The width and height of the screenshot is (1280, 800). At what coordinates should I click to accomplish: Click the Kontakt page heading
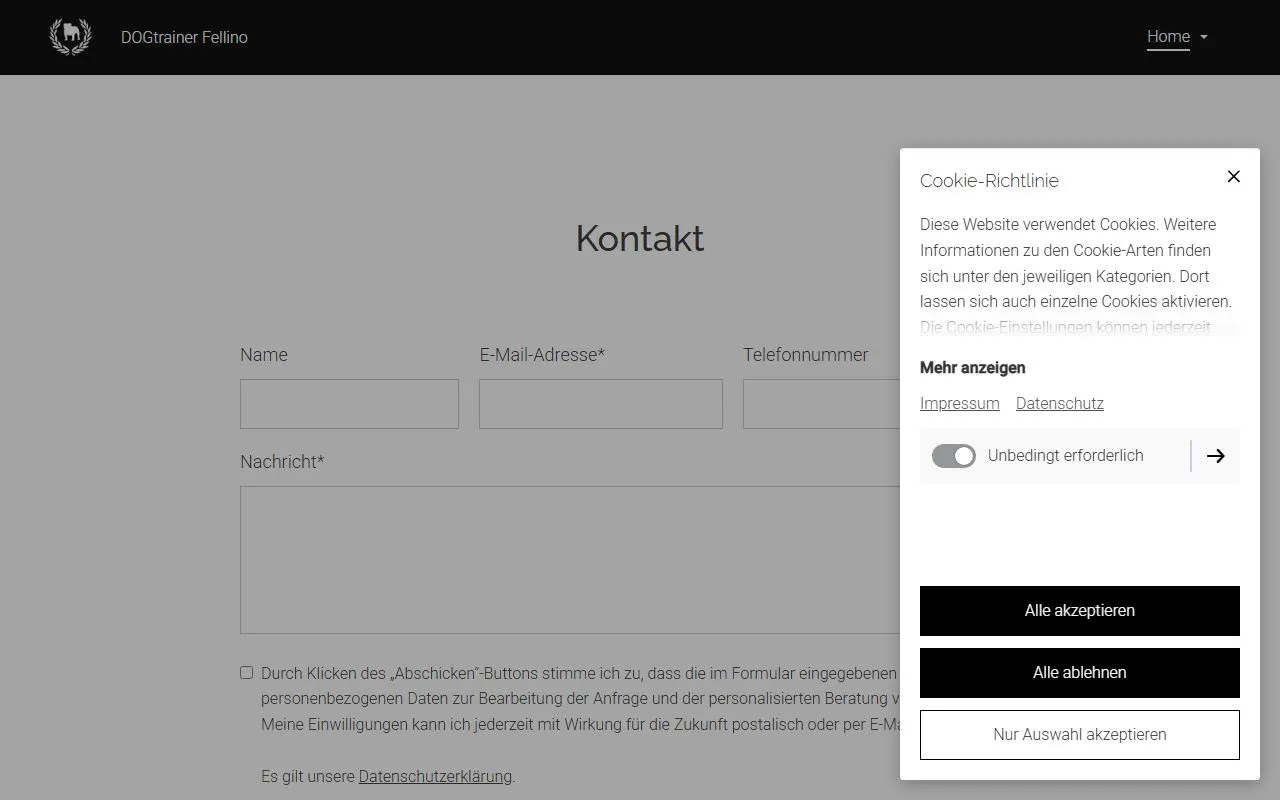640,239
